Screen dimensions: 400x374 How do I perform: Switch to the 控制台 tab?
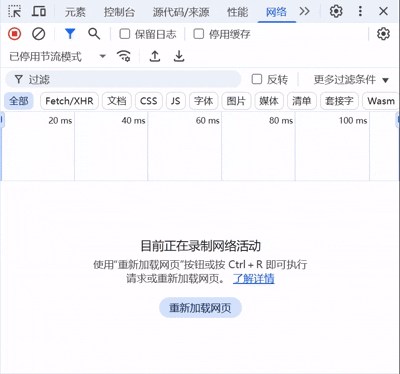(119, 12)
